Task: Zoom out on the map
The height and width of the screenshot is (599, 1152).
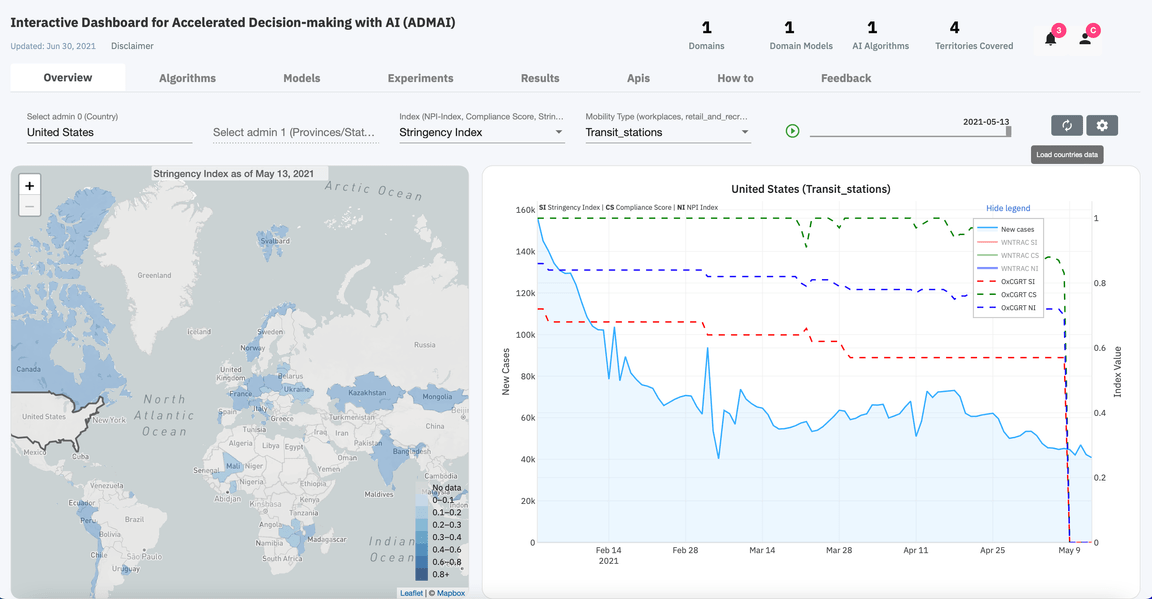Action: [30, 206]
